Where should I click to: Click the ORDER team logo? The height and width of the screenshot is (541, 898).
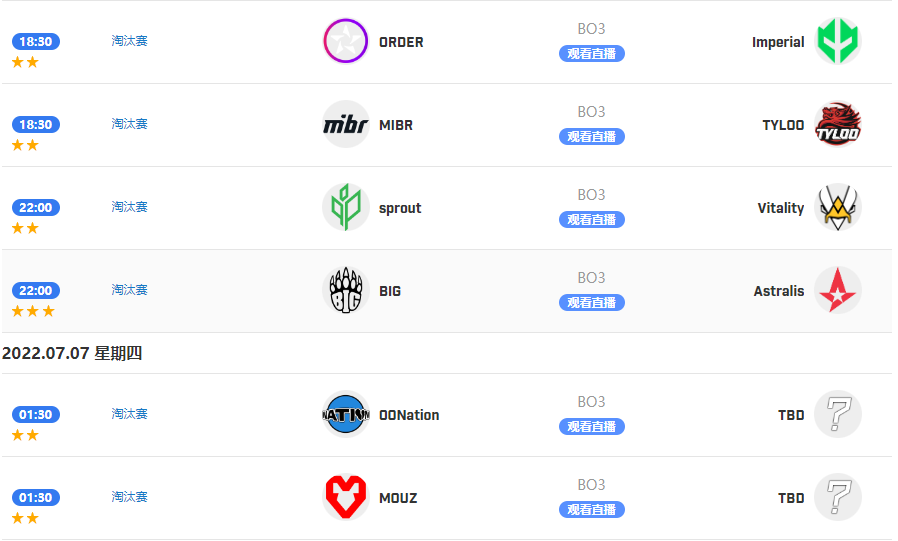(345, 41)
